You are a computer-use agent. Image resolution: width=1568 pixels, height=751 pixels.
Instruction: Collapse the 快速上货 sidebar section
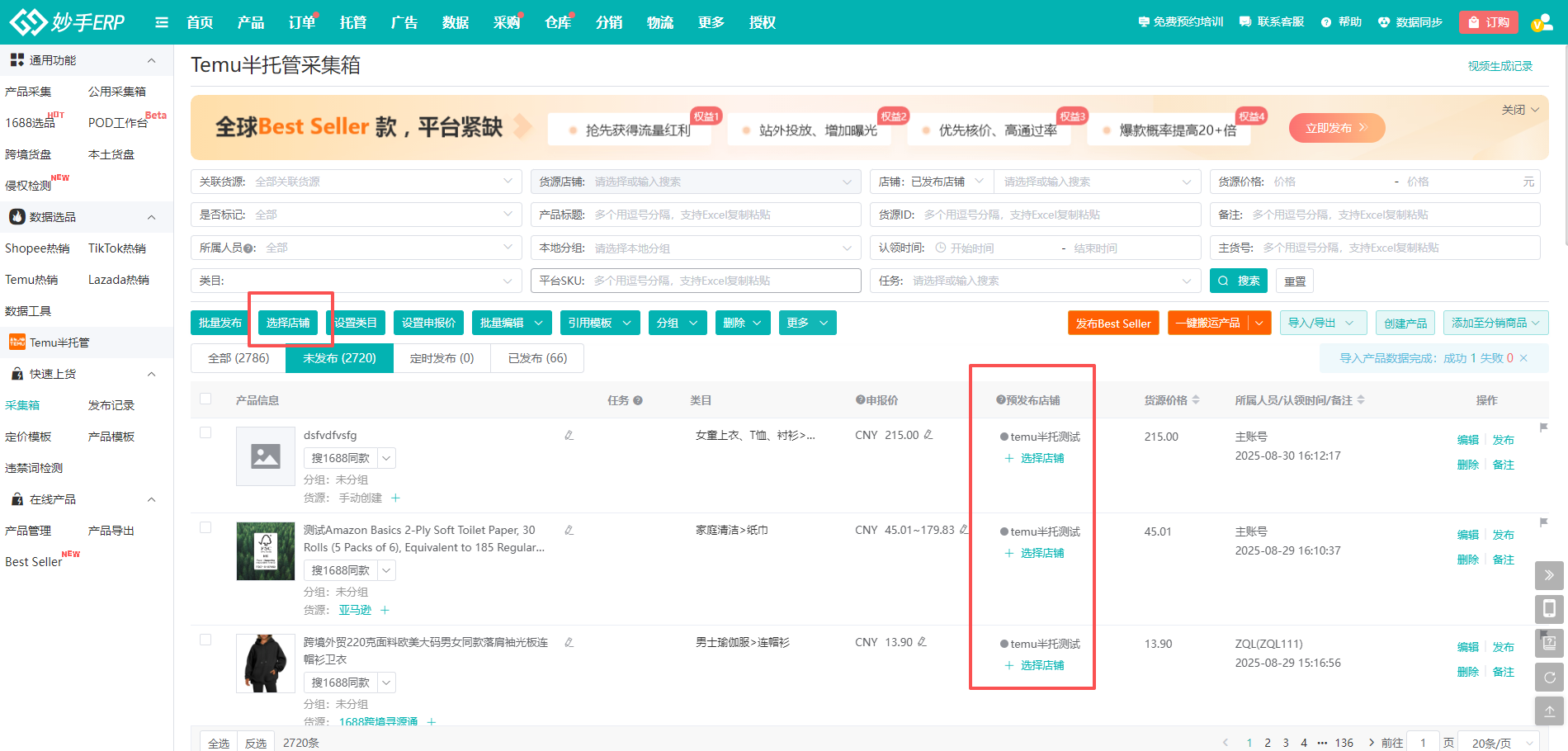(151, 374)
